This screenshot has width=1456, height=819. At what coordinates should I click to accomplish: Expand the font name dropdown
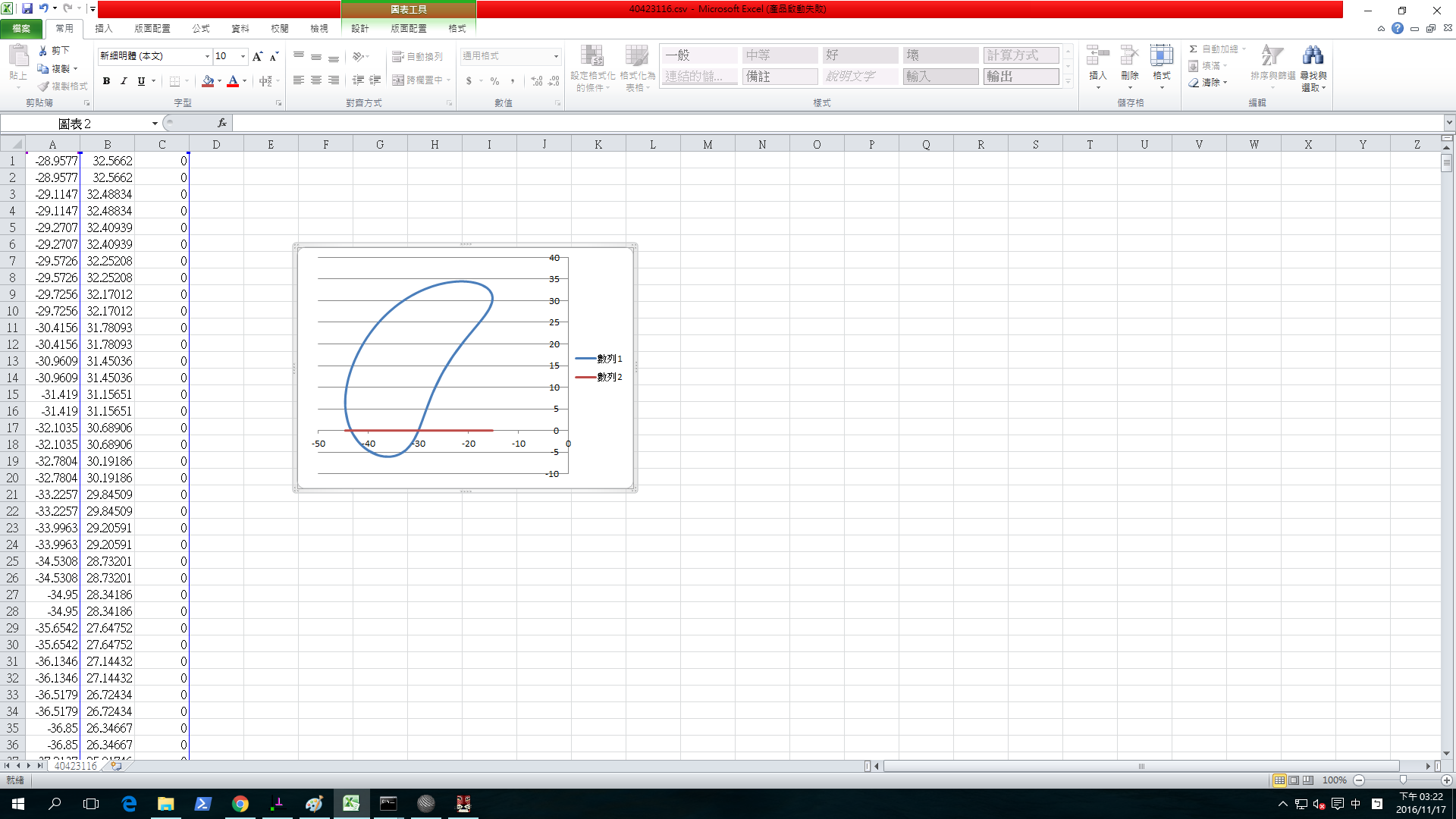click(x=207, y=56)
